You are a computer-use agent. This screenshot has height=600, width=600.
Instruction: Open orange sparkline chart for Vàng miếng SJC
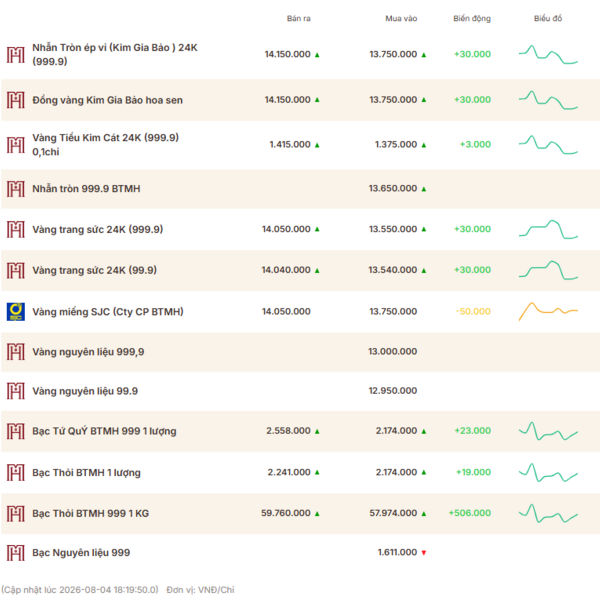click(548, 311)
